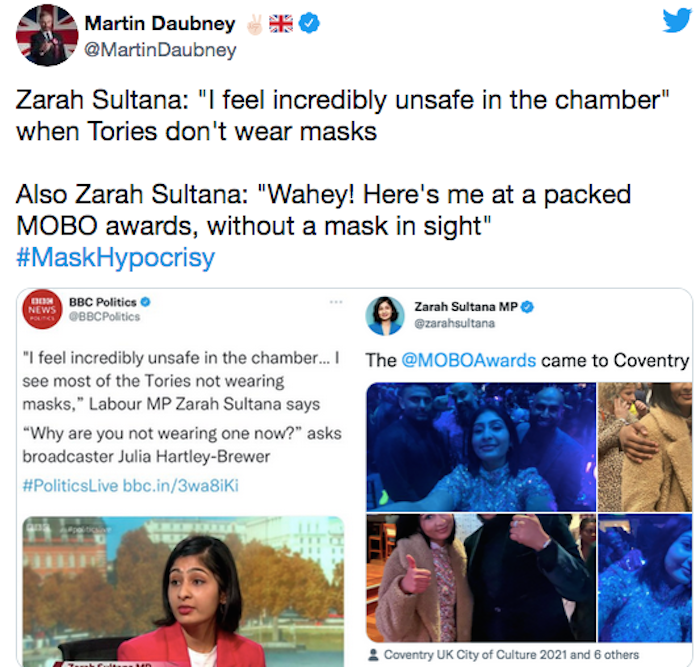Open the thumbs-up photo thumbnail
This screenshot has width=700, height=667.
[x=481, y=578]
